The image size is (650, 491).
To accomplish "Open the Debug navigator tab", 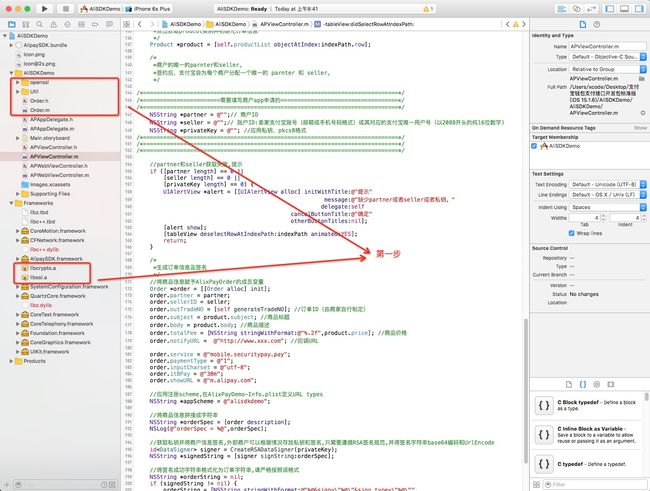I will click(x=81, y=24).
